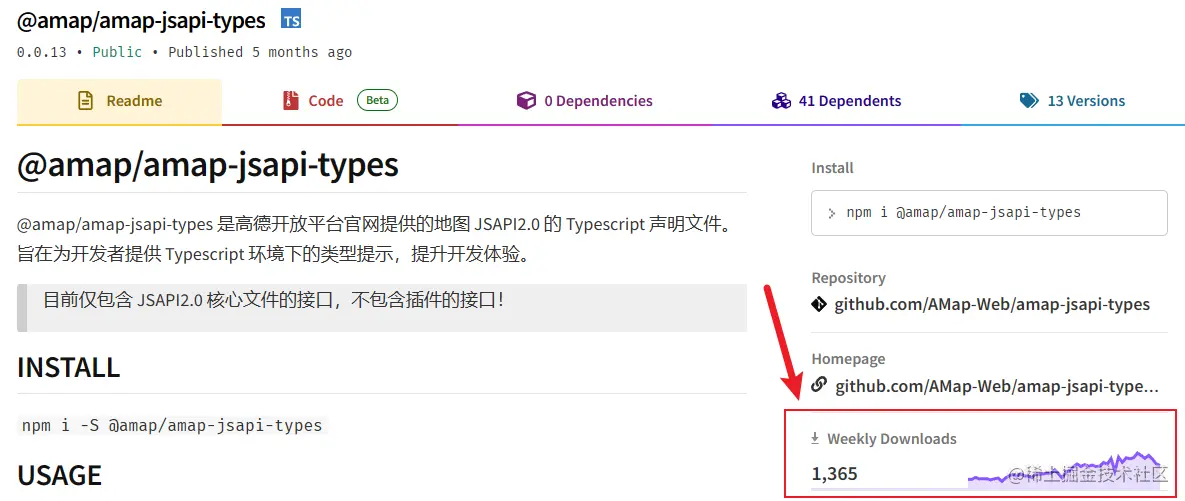Click the package title @amap/amap-jsapi-types at top
The image size is (1185, 501).
point(141,20)
